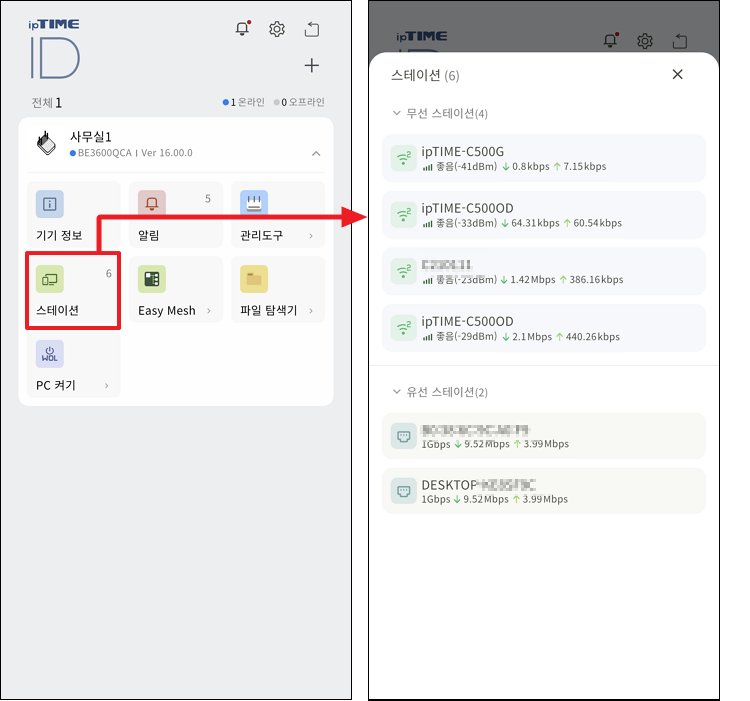
Task: Click the arrow beside 관리도구
Action: pyautogui.click(x=311, y=236)
